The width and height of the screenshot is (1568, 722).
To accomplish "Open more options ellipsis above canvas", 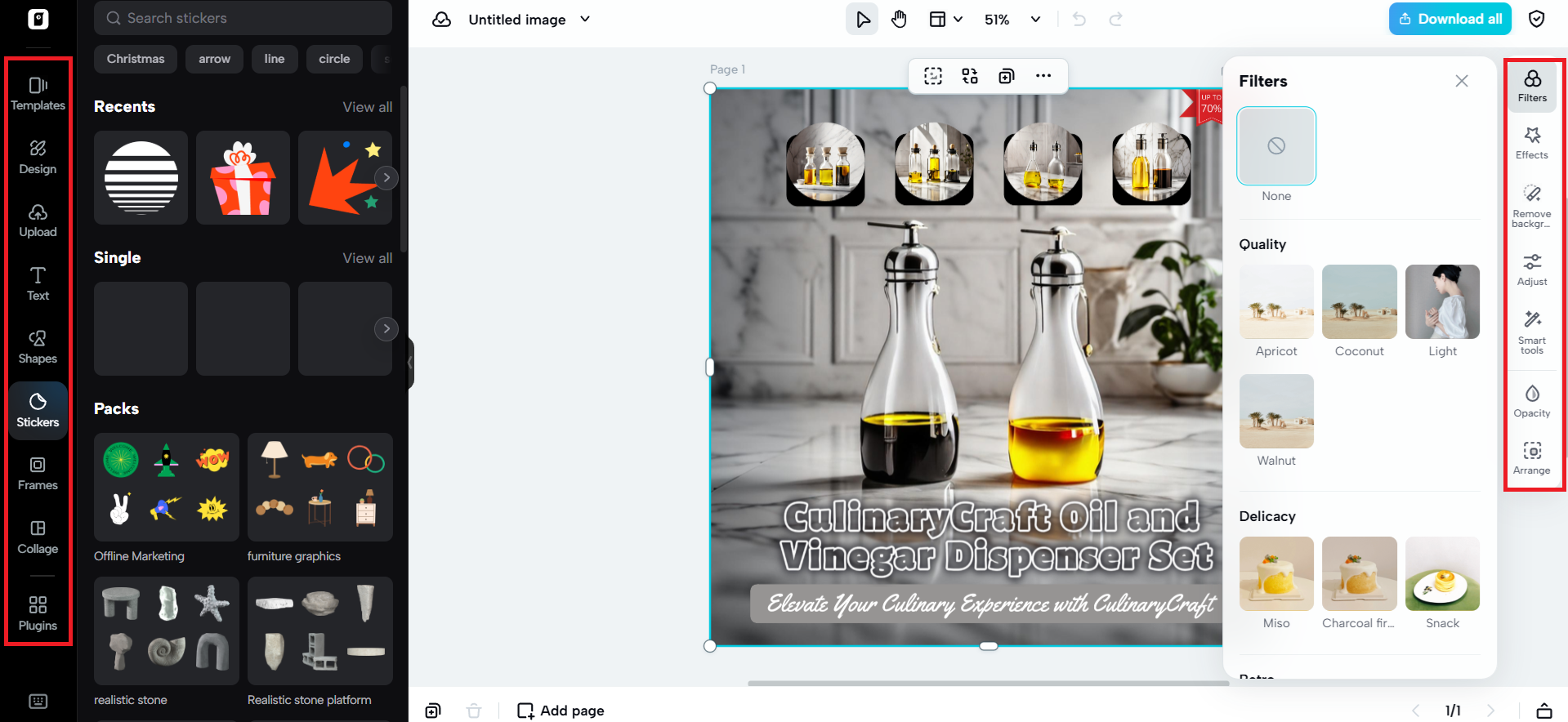I will [1043, 76].
